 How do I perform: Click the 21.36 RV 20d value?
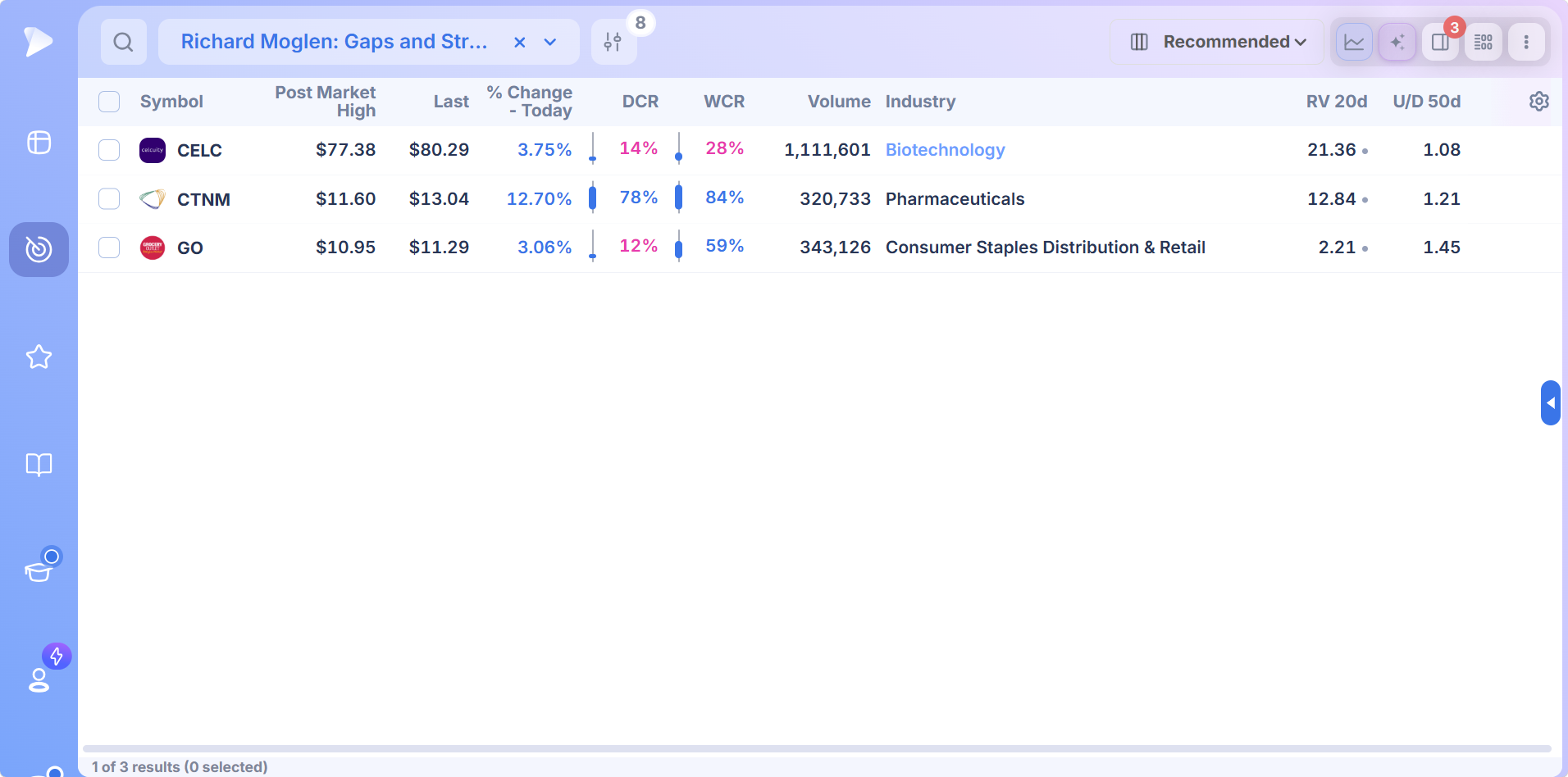[1331, 150]
